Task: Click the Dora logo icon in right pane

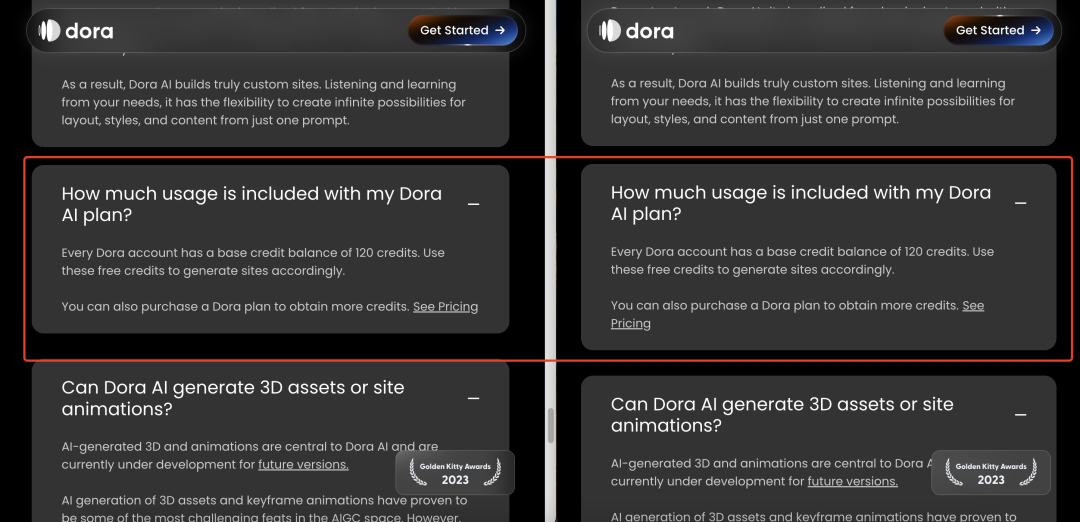Action: tap(610, 31)
